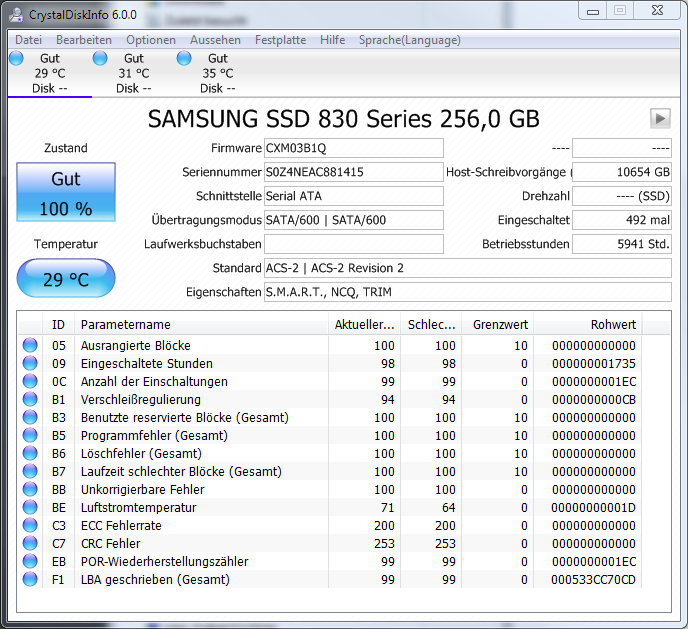The width and height of the screenshot is (688, 629).
Task: Click status icon for ECC Fehlerrate row
Action: 30,525
